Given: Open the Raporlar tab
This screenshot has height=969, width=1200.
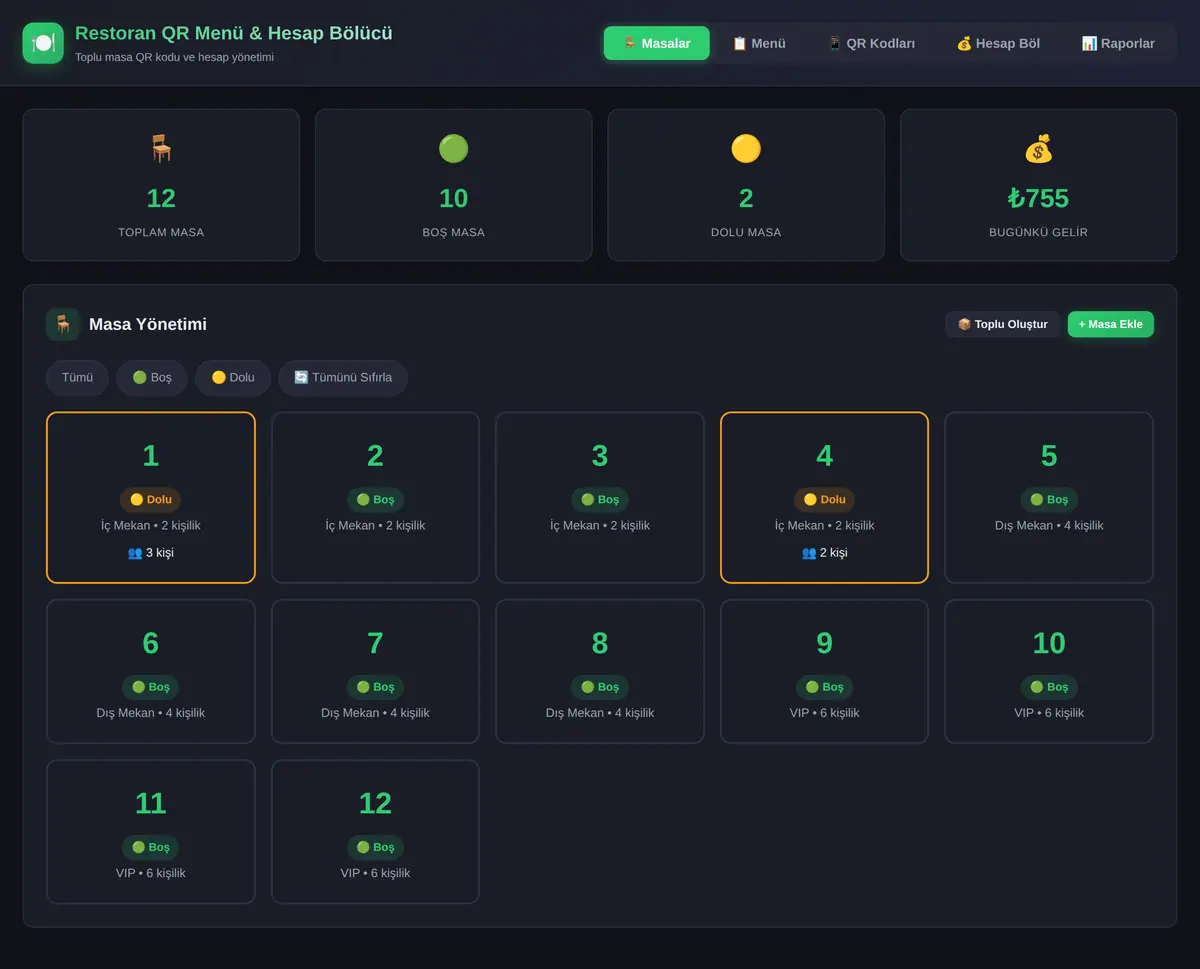Looking at the screenshot, I should 1118,43.
